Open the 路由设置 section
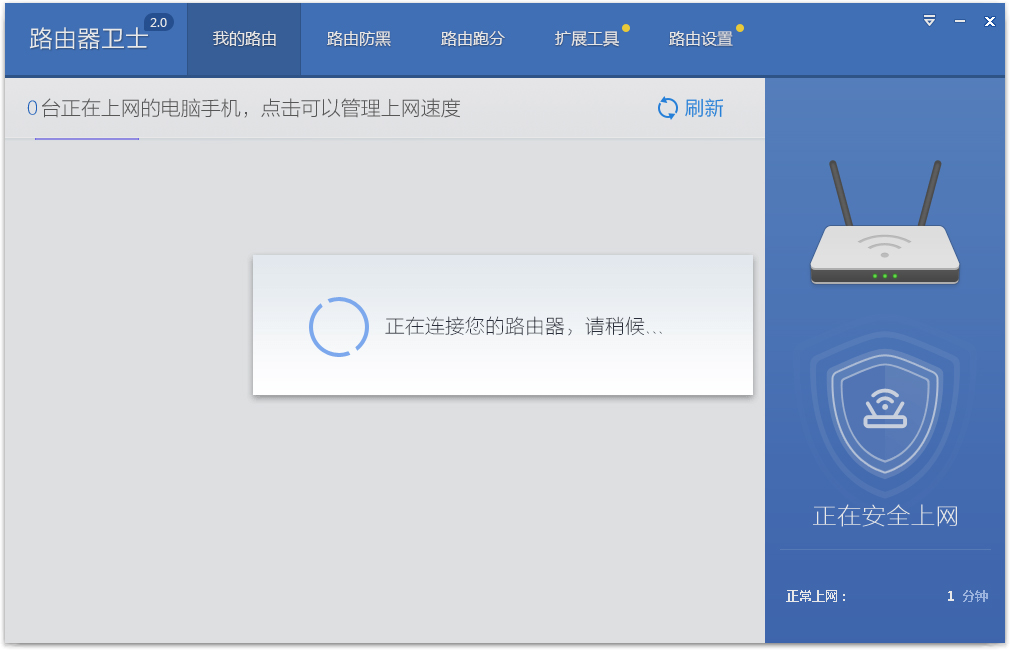This screenshot has height=650, width=1010. 700,39
